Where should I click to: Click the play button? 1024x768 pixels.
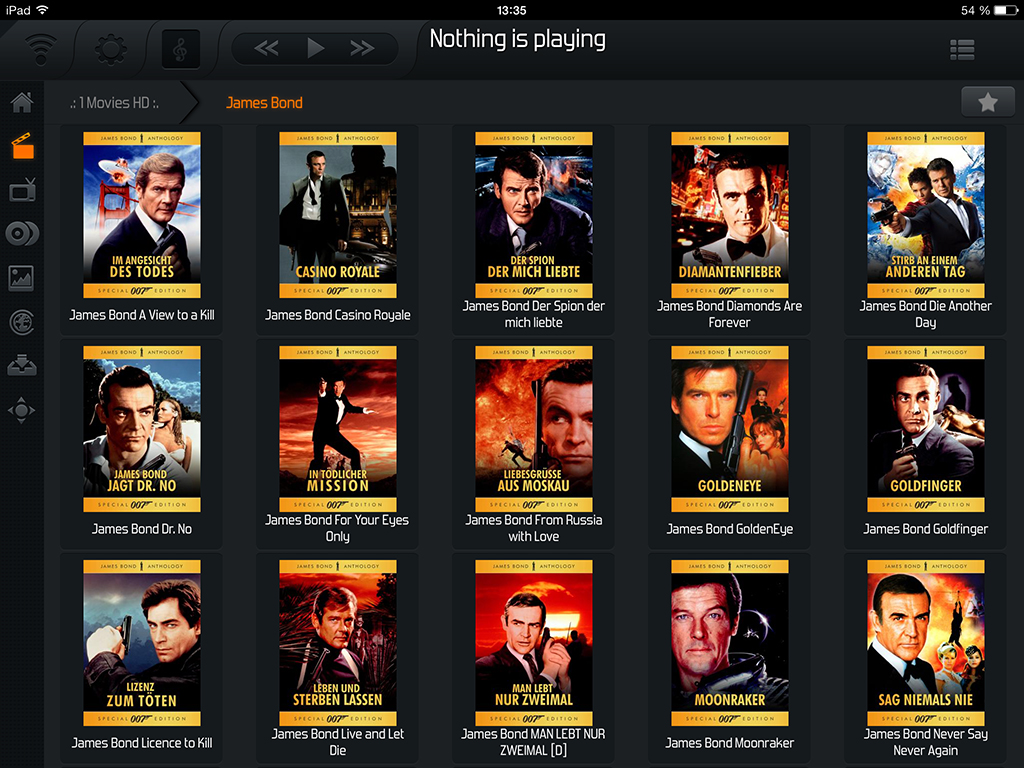[315, 48]
